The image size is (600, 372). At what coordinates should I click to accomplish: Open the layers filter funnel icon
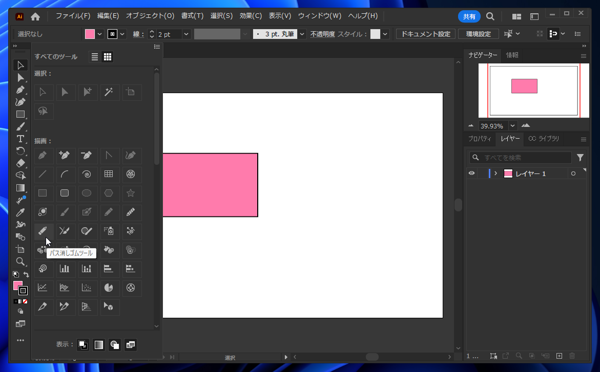[x=580, y=157]
